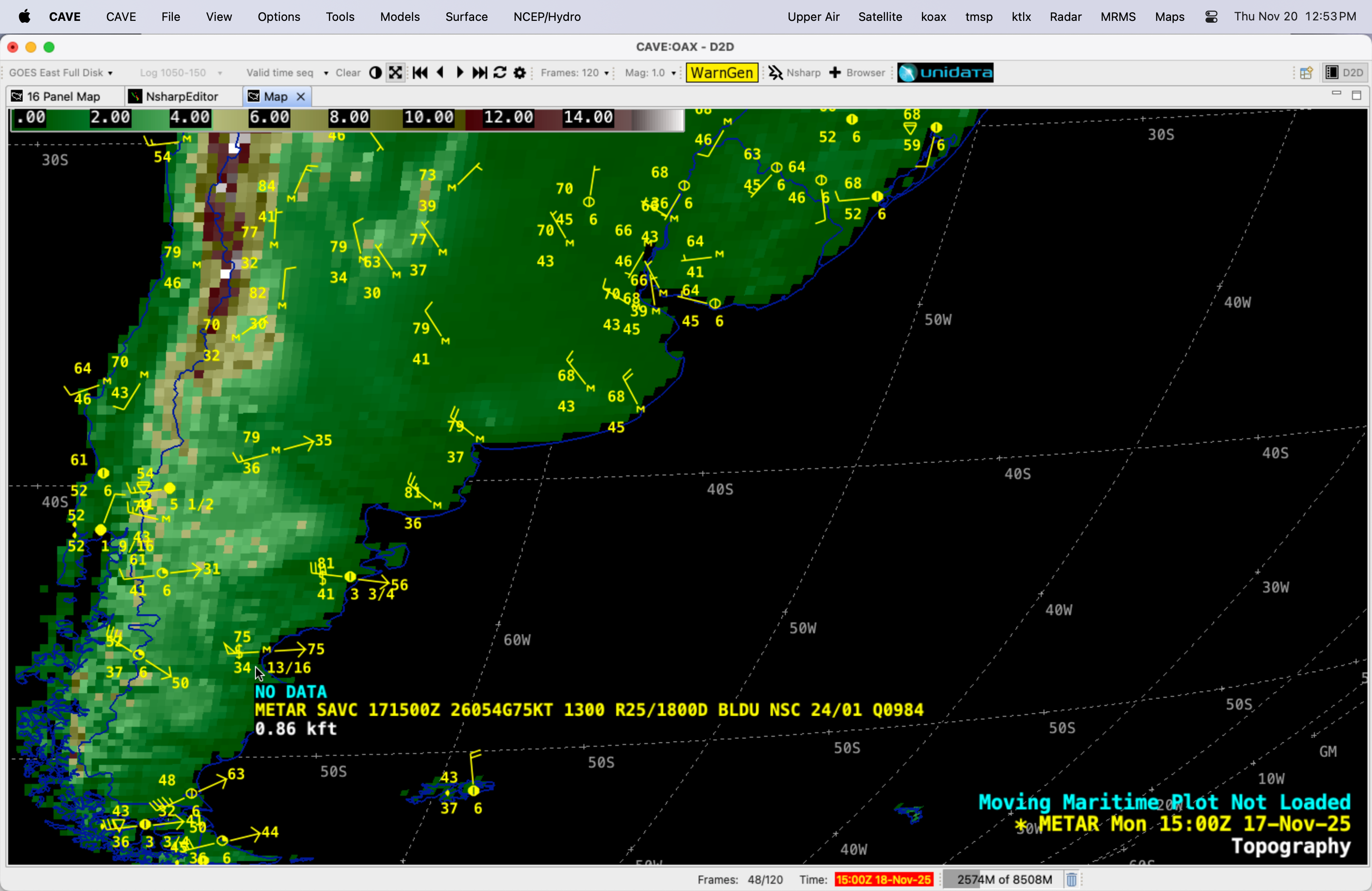The image size is (1372, 891).
Task: Open loop properties gear icon
Action: pyautogui.click(x=519, y=73)
